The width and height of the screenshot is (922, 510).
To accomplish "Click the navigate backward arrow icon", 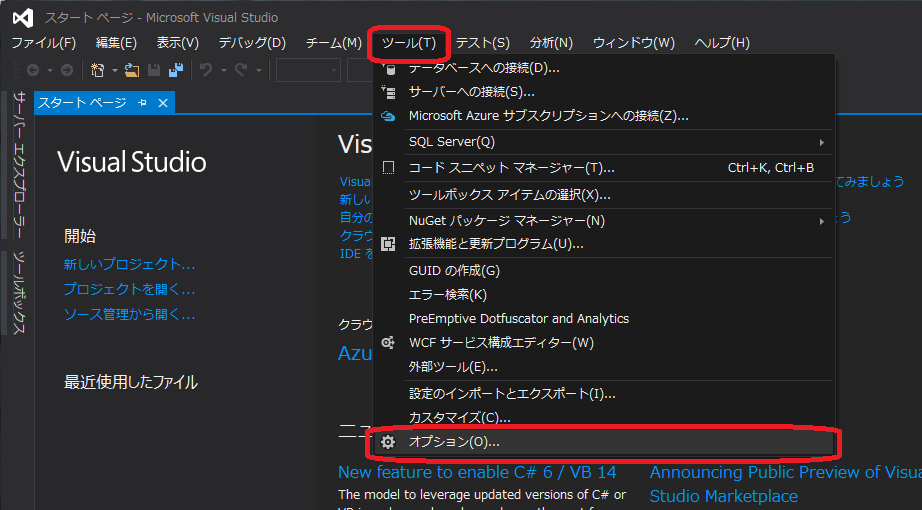I will 34,71.
